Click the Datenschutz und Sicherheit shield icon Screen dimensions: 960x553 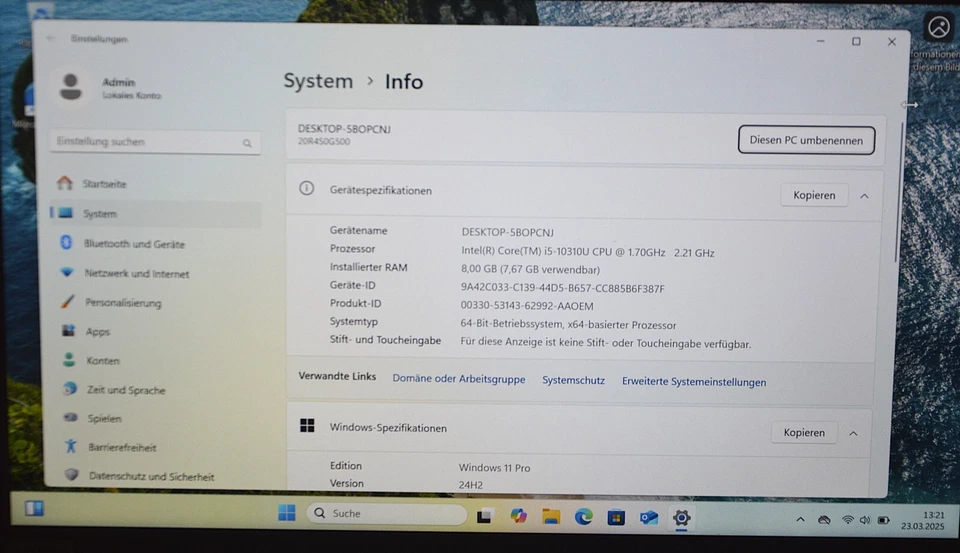tap(72, 475)
